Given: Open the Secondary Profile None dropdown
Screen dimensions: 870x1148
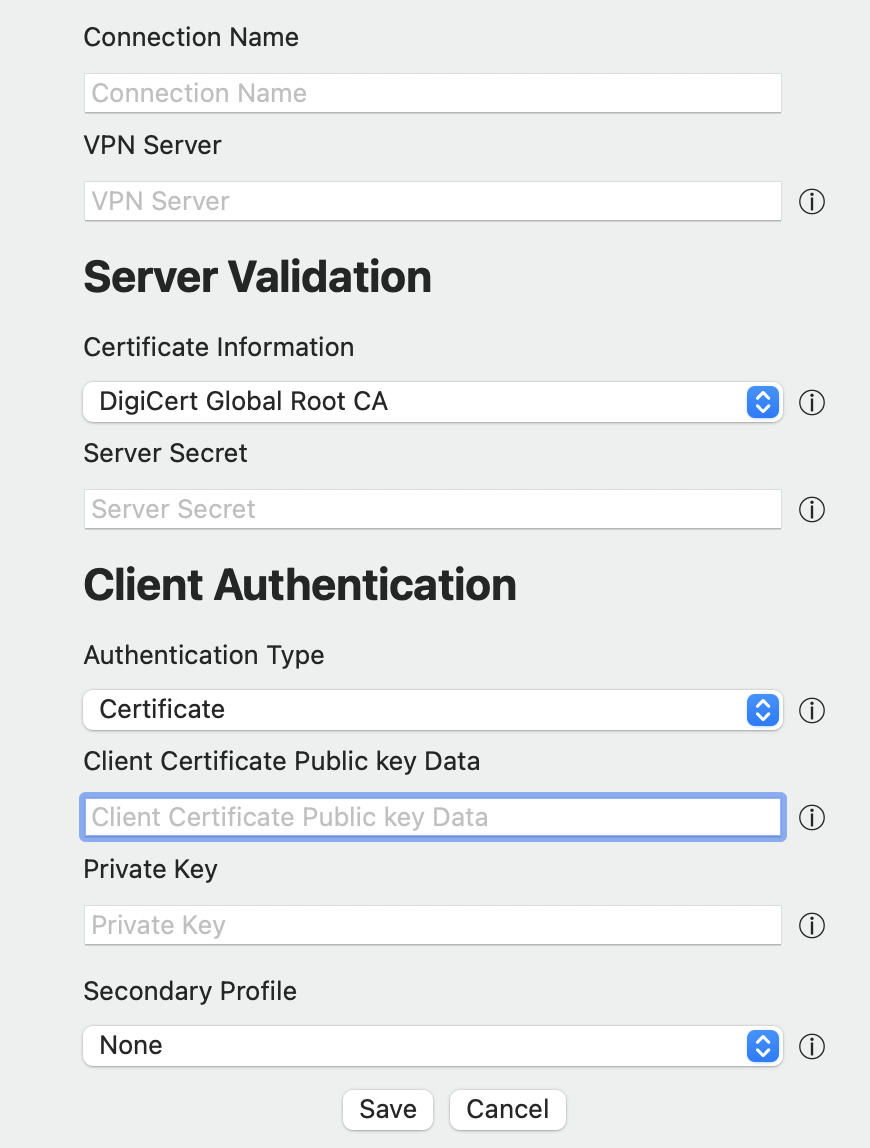Looking at the screenshot, I should [x=433, y=1046].
